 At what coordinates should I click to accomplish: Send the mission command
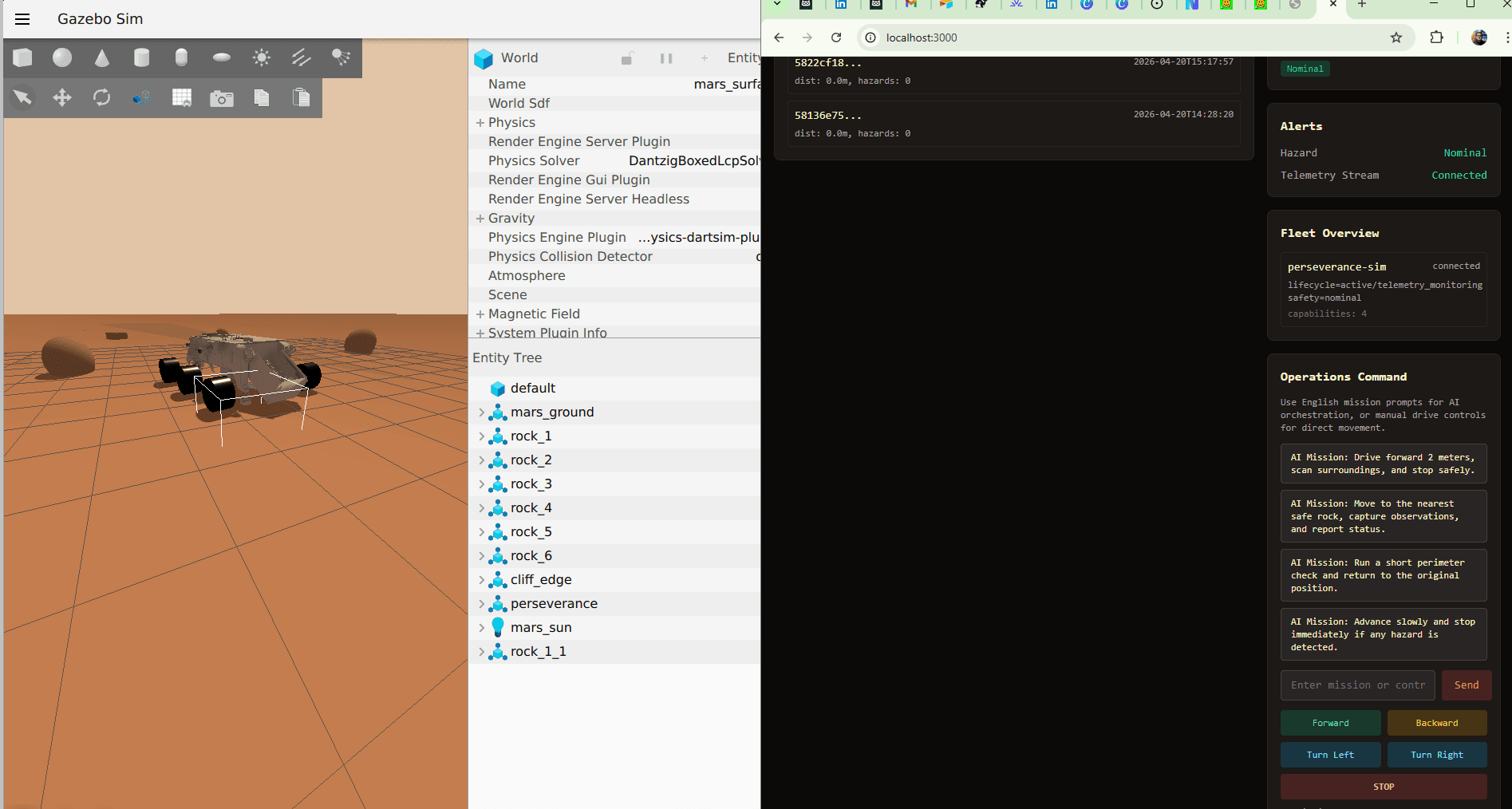click(1467, 685)
